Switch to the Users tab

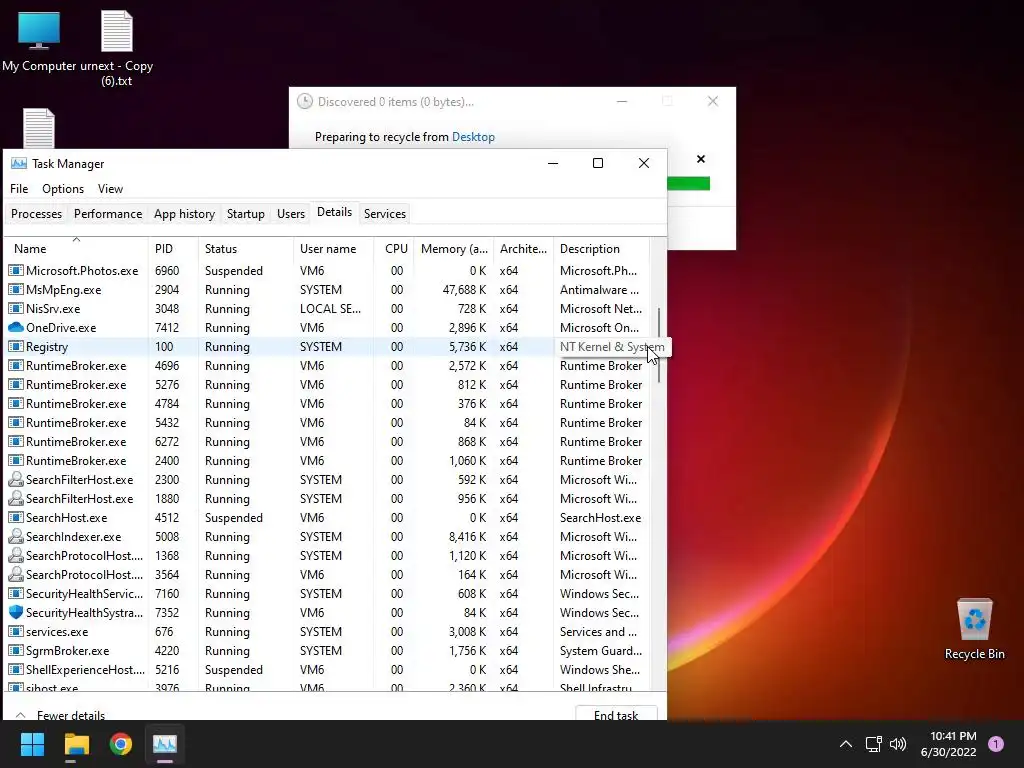pos(291,214)
